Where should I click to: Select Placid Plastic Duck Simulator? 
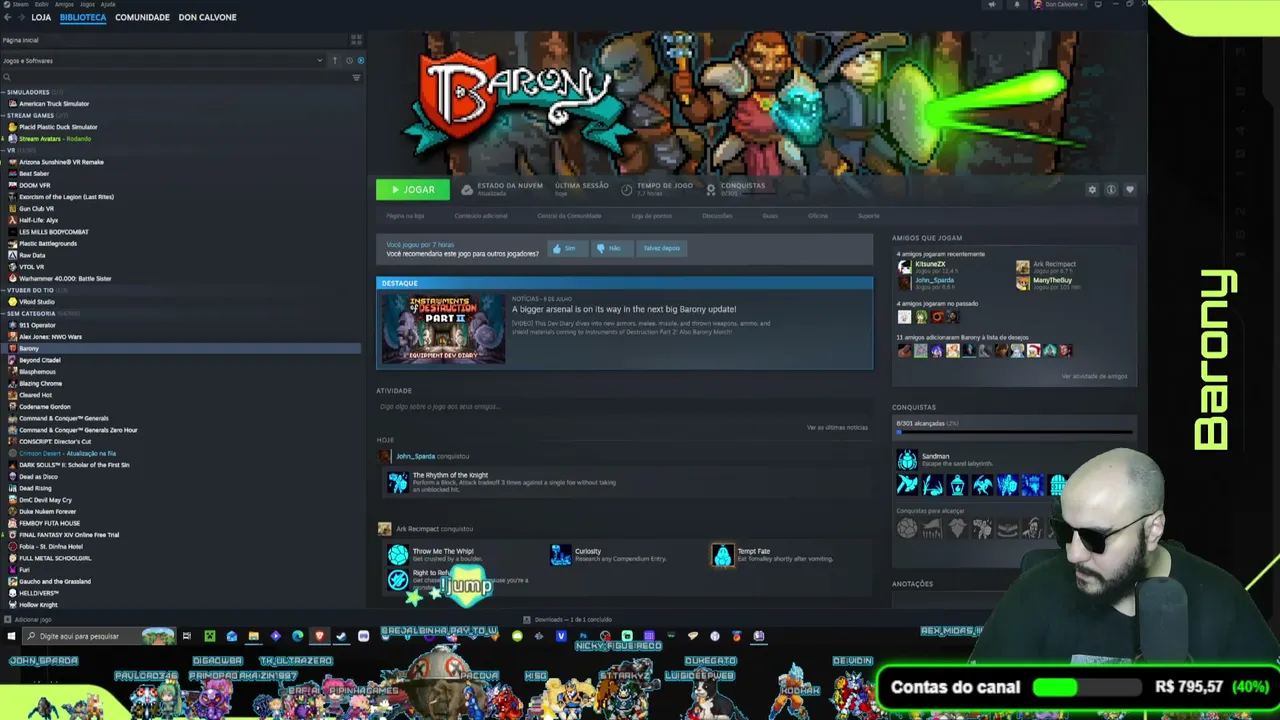click(58, 127)
